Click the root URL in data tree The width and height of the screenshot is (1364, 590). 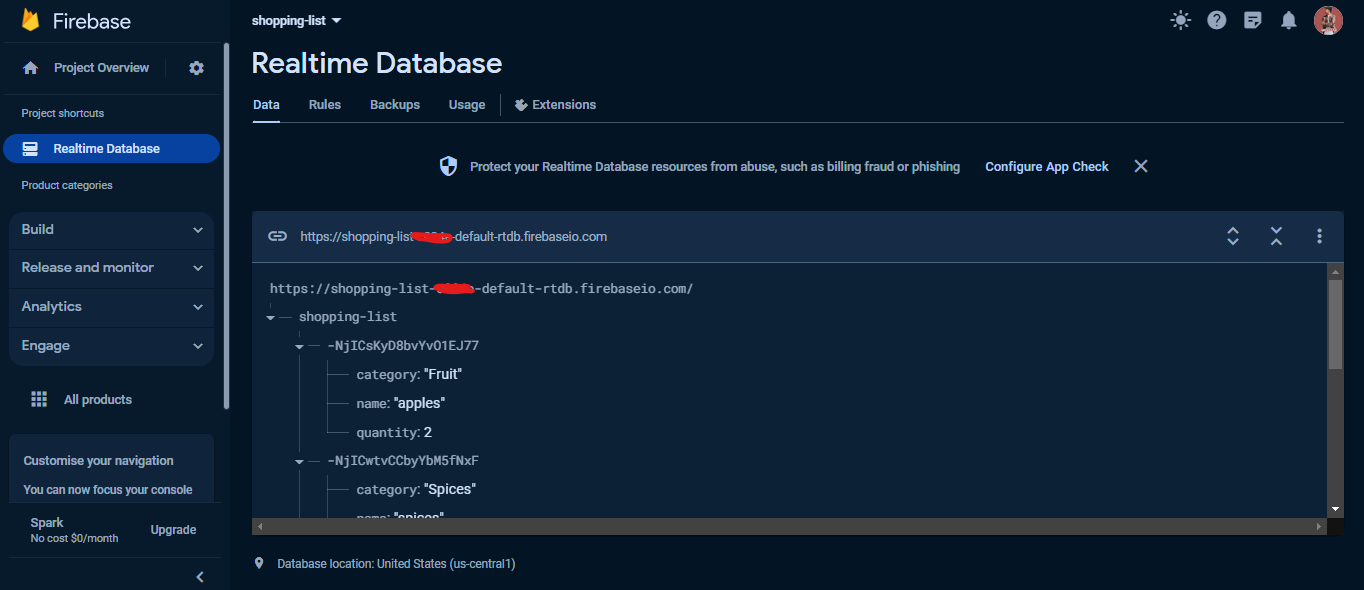click(481, 289)
